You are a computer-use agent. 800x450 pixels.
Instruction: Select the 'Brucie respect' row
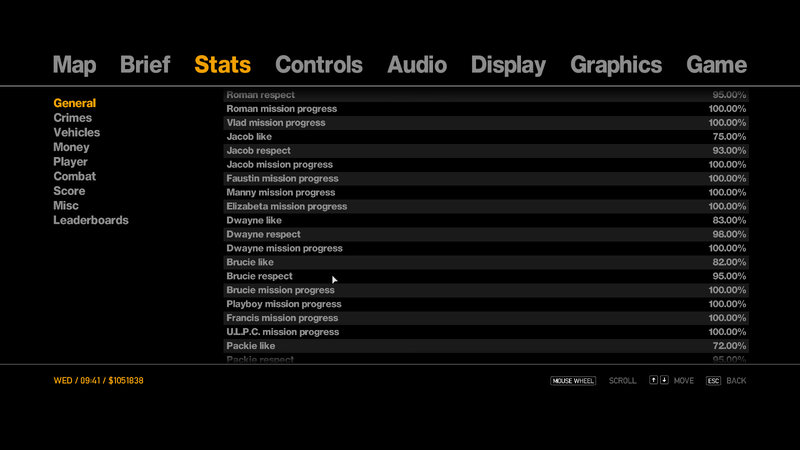486,276
